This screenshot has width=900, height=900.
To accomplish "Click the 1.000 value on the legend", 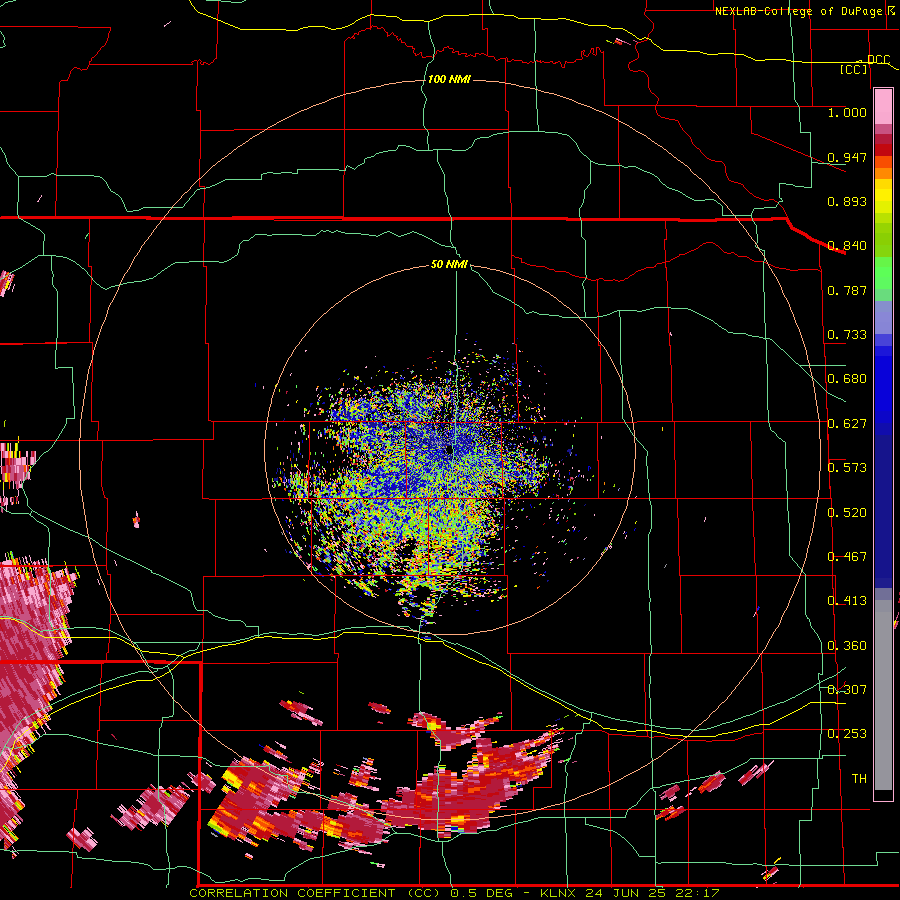I will [847, 112].
